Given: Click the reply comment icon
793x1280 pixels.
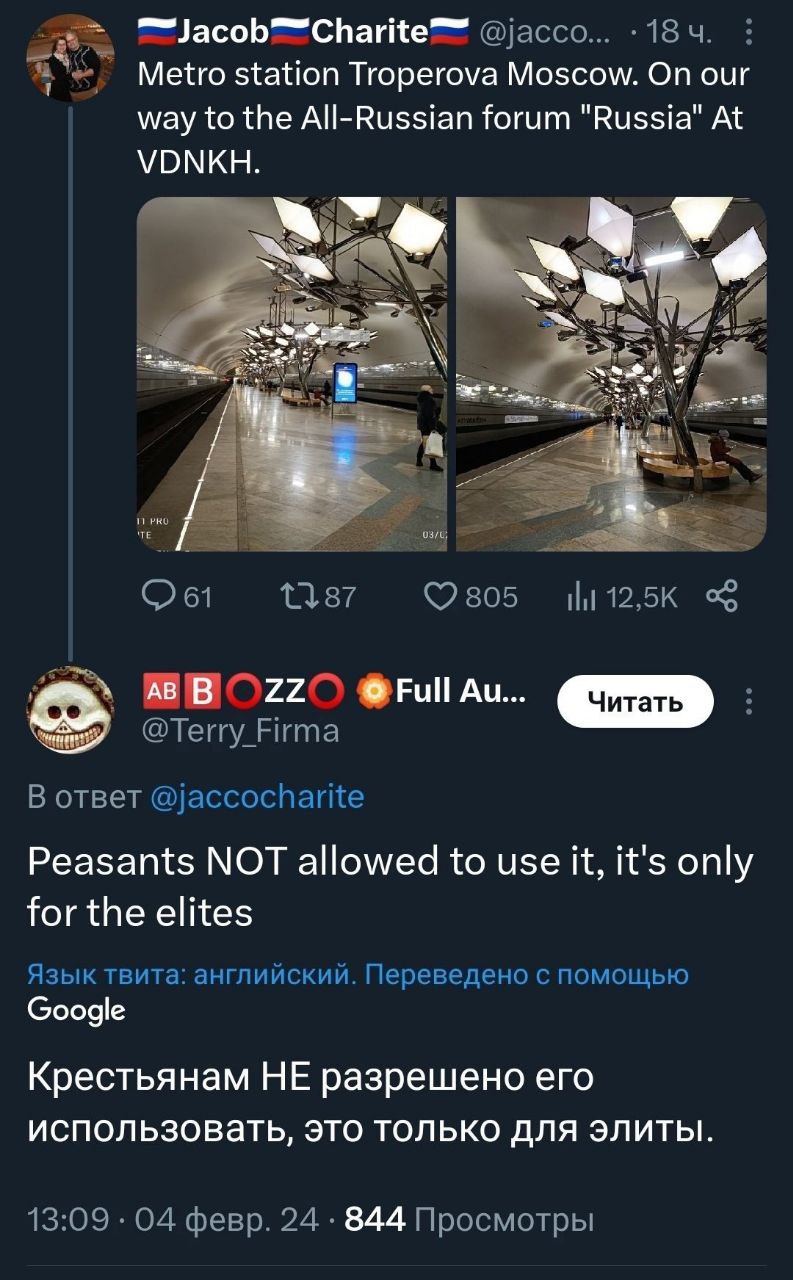Looking at the screenshot, I should [x=158, y=597].
